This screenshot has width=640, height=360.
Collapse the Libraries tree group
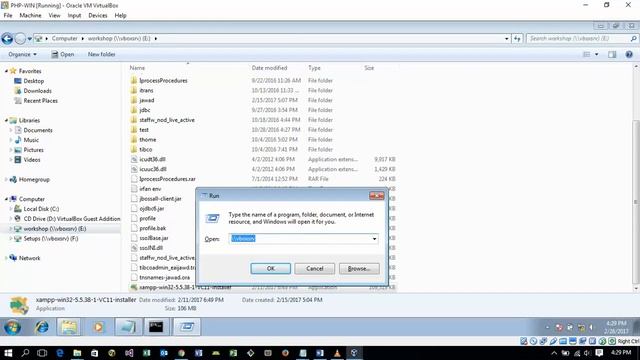tap(6, 120)
